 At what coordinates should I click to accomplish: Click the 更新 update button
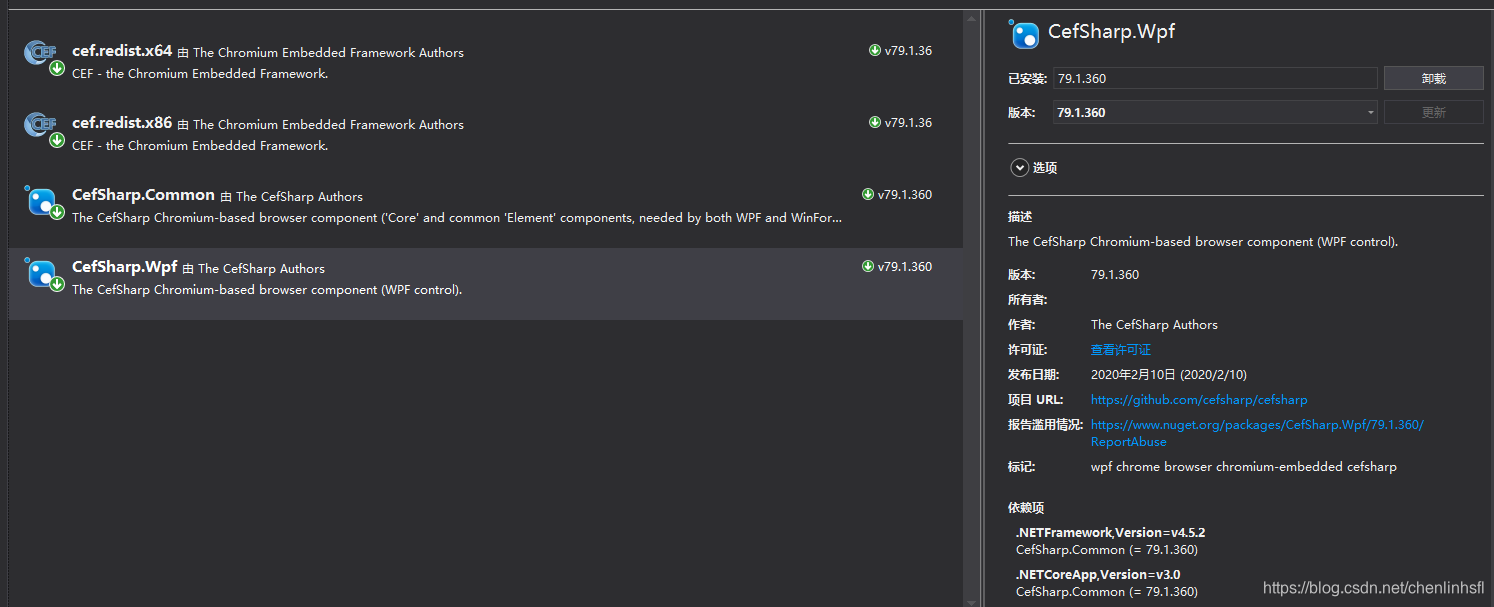[x=1433, y=113]
